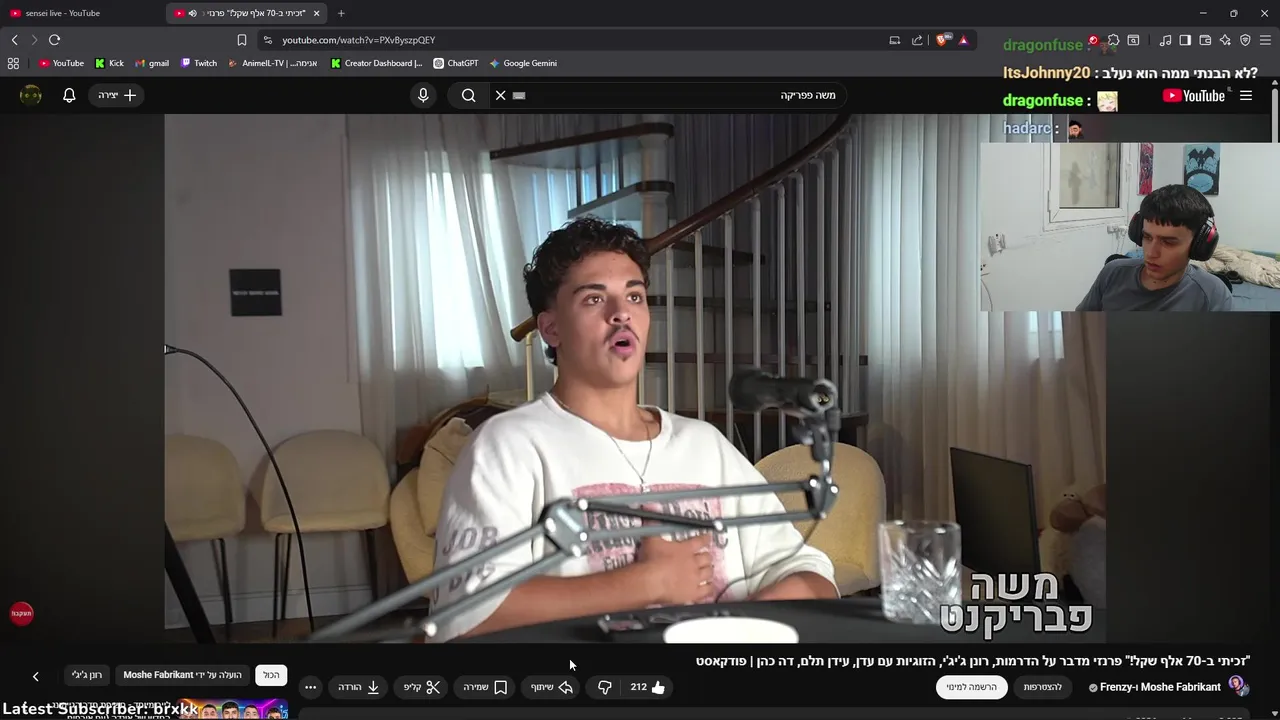Click the video title text
1280x720 pixels.
[x=973, y=661]
